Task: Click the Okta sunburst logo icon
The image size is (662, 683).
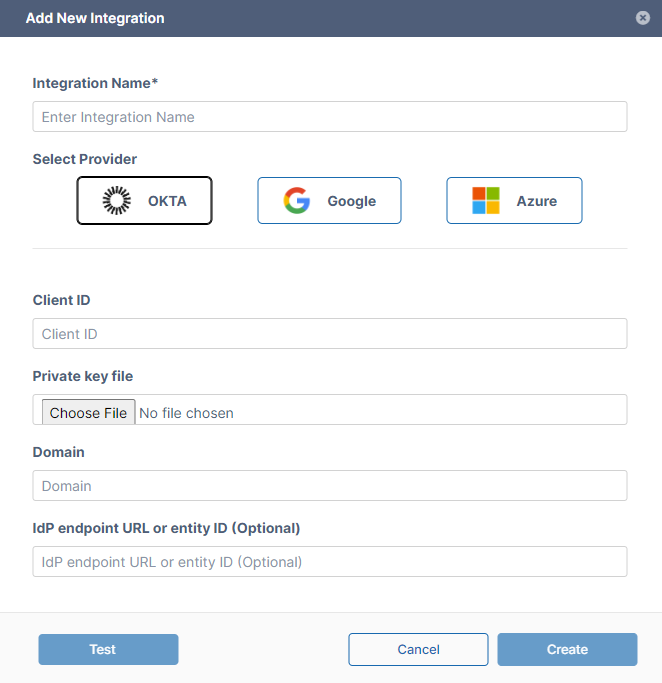Action: pyautogui.click(x=117, y=201)
